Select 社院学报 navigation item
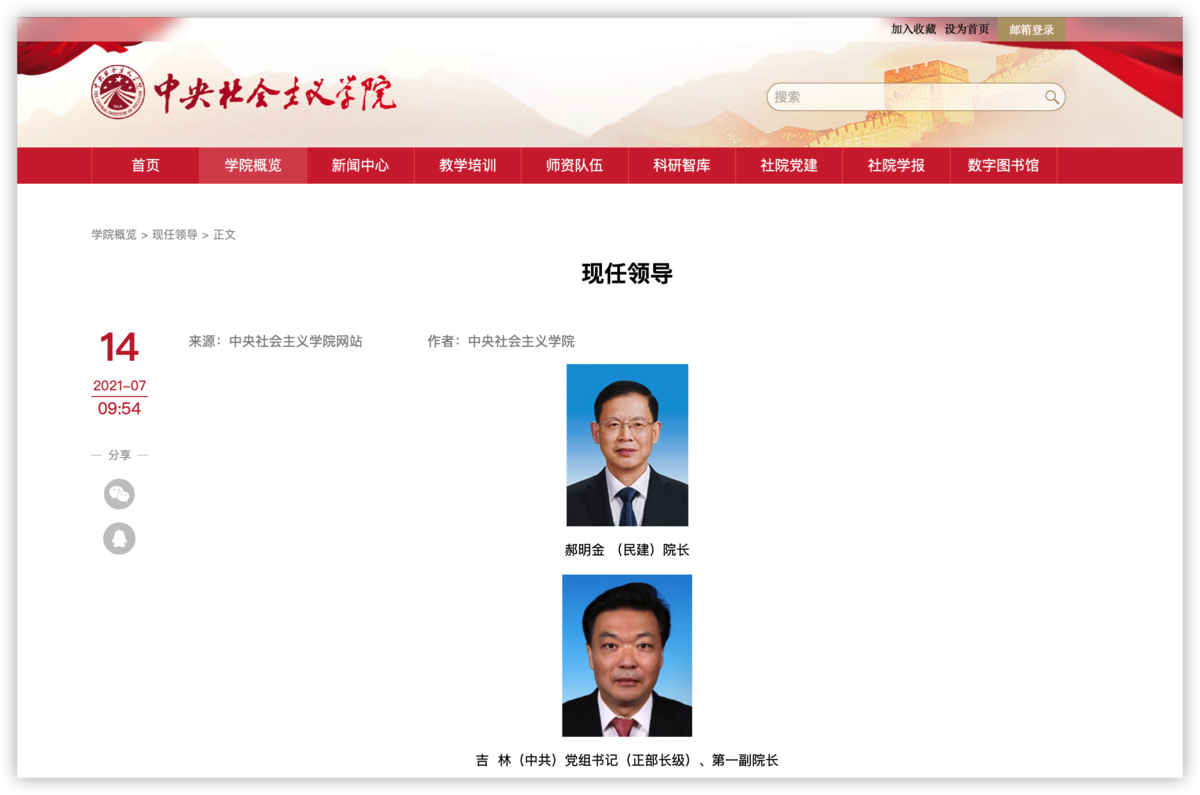Viewport: 1200px width, 795px height. click(x=896, y=166)
